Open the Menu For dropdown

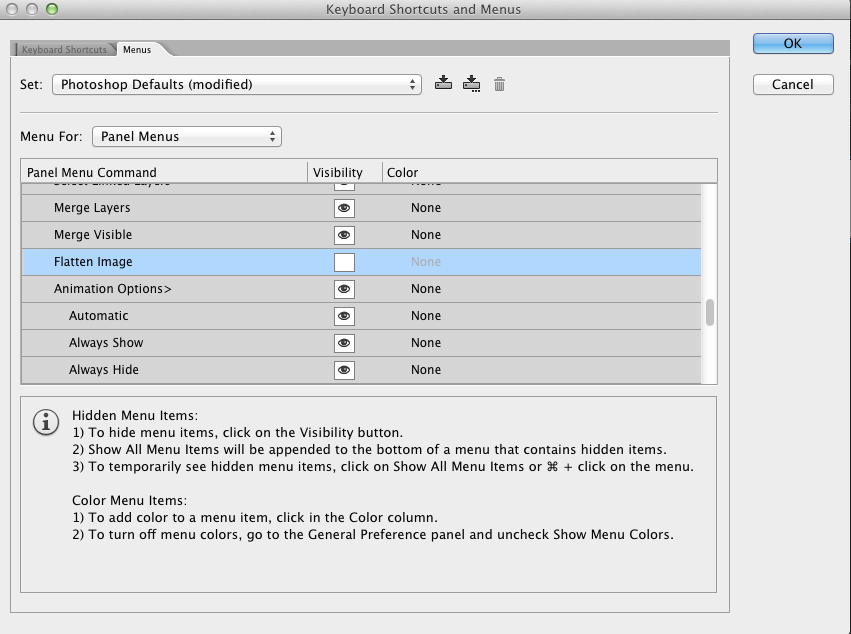click(x=187, y=136)
